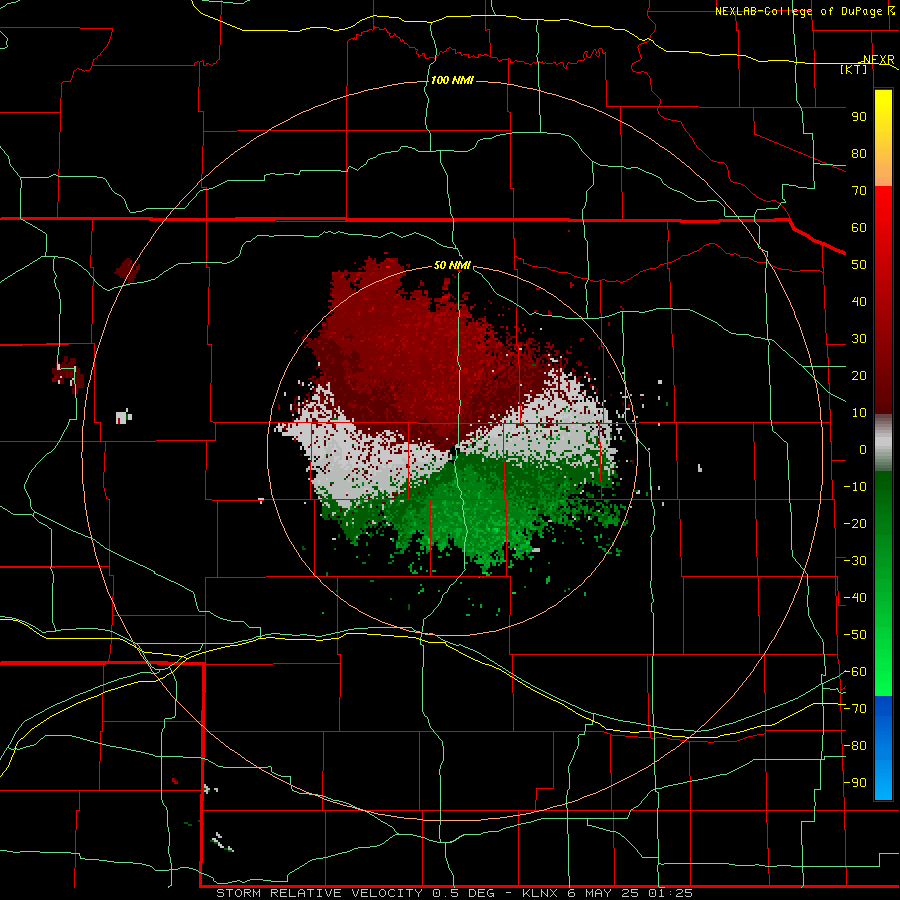The width and height of the screenshot is (900, 900).
Task: Click the 50 knots scale label
Action: (x=859, y=265)
